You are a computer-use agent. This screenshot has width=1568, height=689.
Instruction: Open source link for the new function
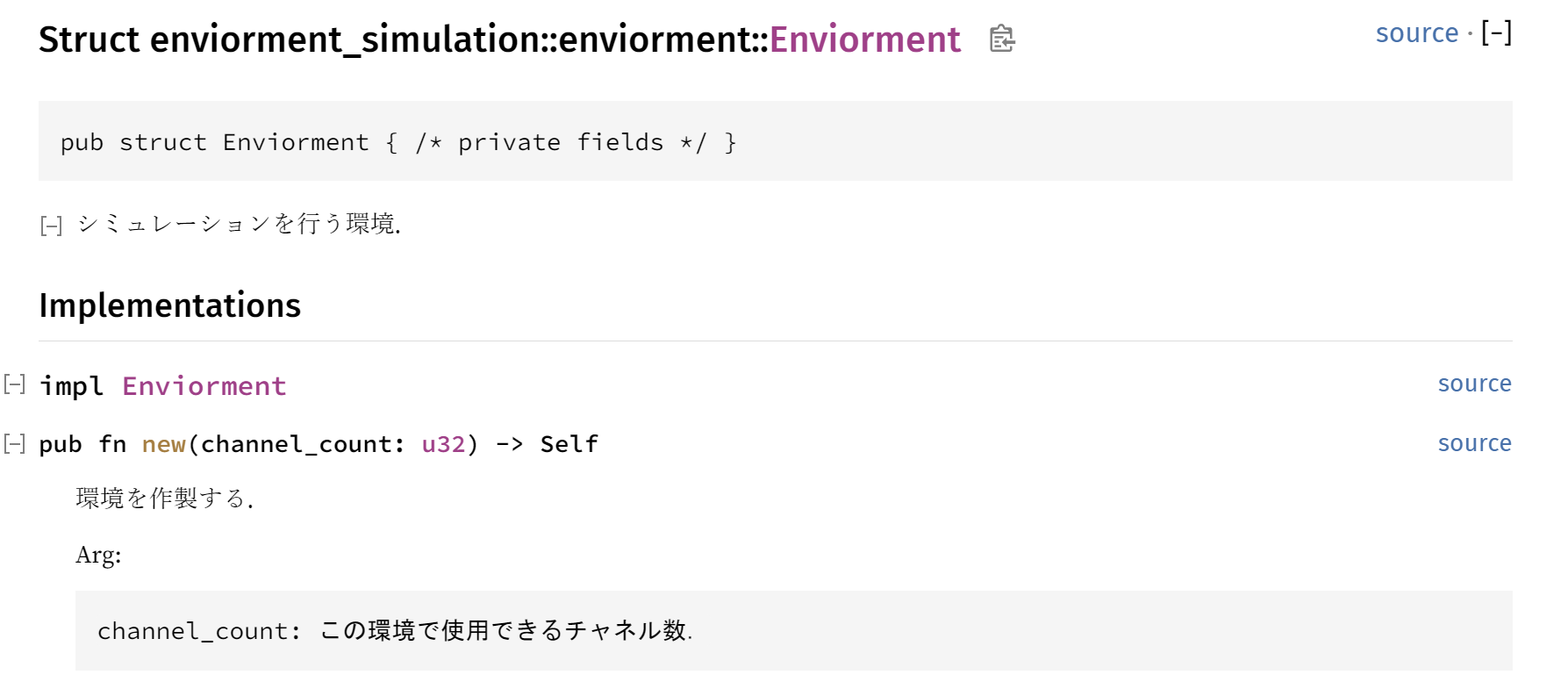(x=1474, y=443)
